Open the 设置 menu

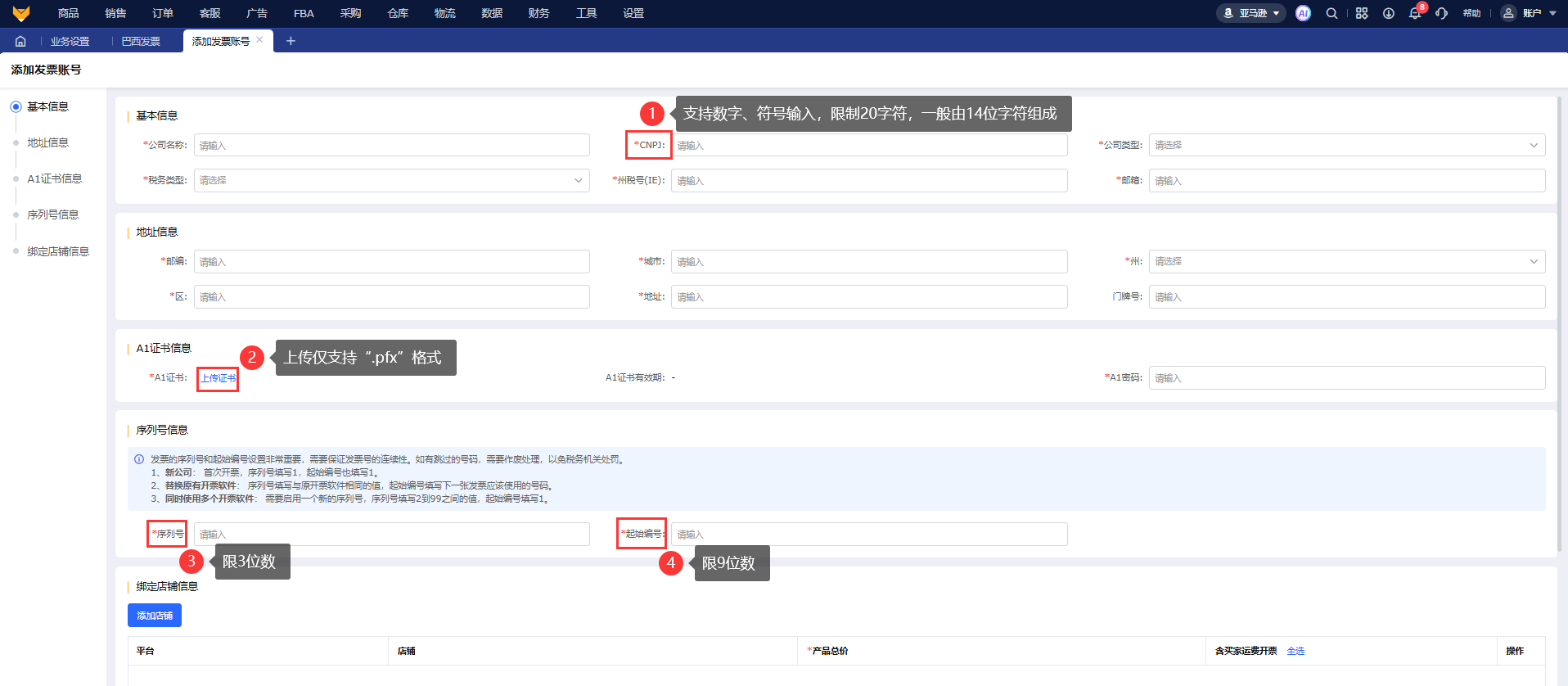pos(633,13)
